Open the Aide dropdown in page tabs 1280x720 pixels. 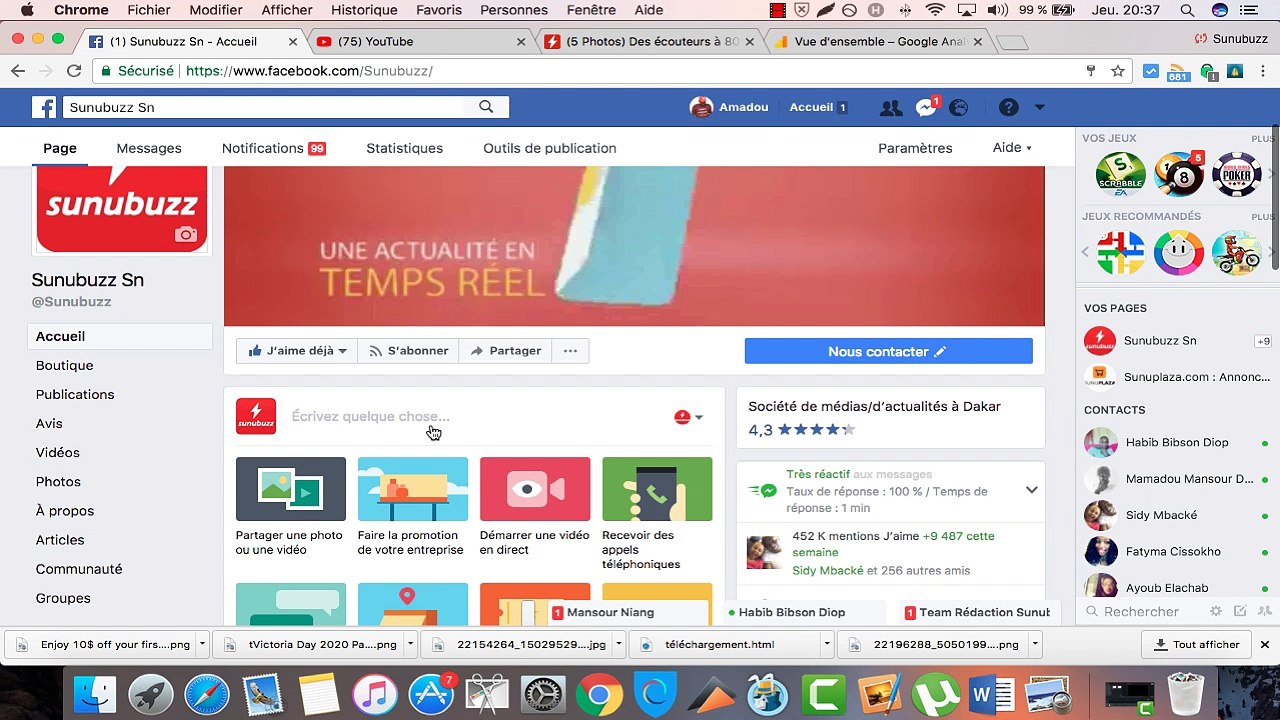(x=1012, y=148)
